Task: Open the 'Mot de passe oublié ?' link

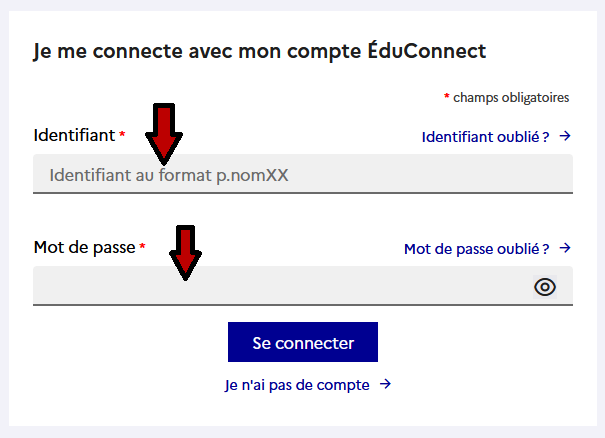Action: coord(477,248)
